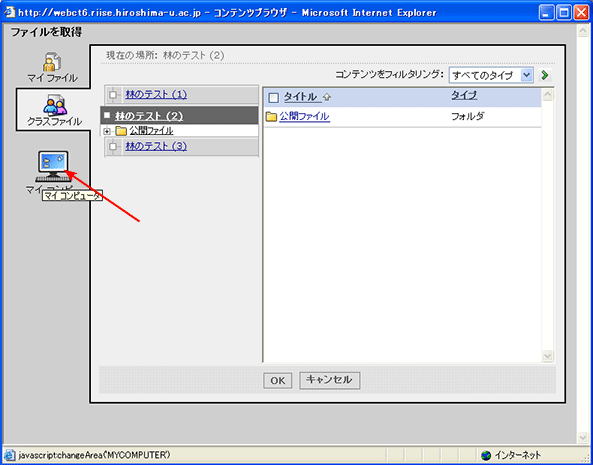Click the file list scrollbar down arrow
Screen dimensions: 593x465
pyautogui.click(x=548, y=356)
